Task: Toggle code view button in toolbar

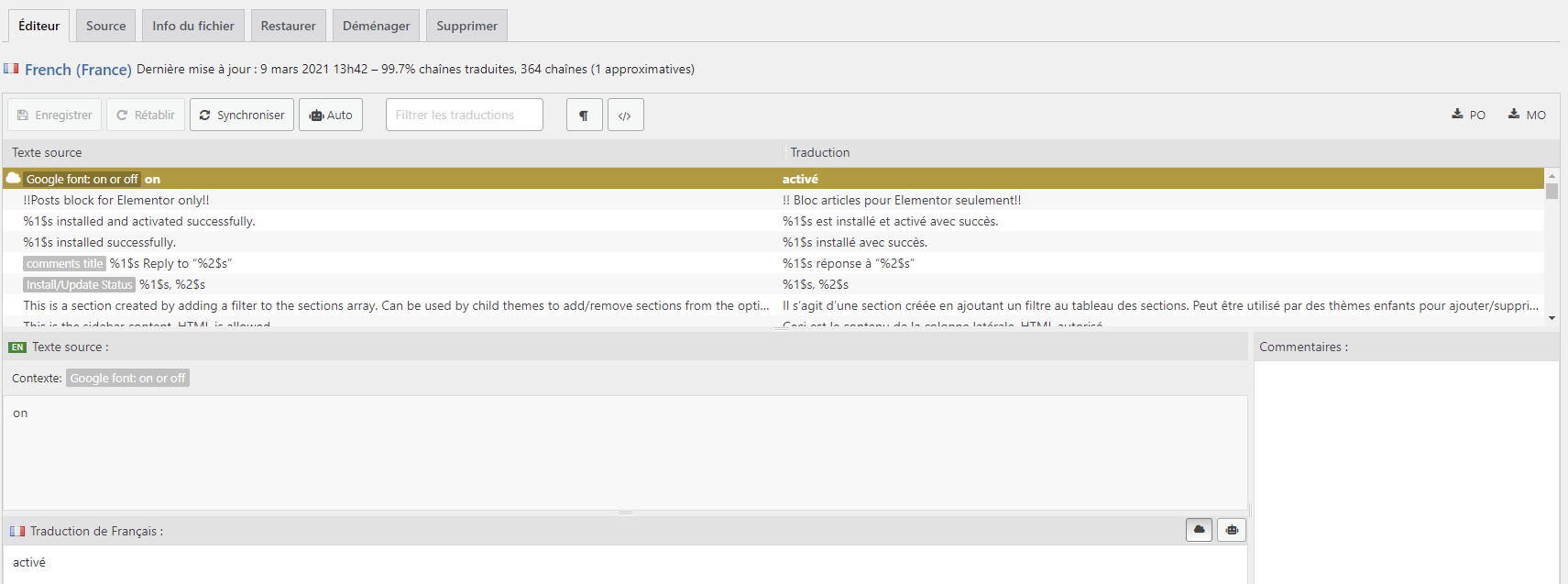Action: pos(625,116)
